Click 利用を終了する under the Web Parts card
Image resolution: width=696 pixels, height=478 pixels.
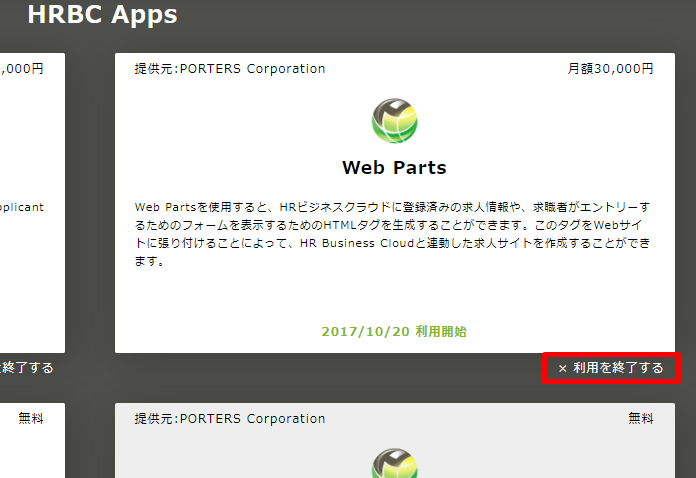click(611, 368)
